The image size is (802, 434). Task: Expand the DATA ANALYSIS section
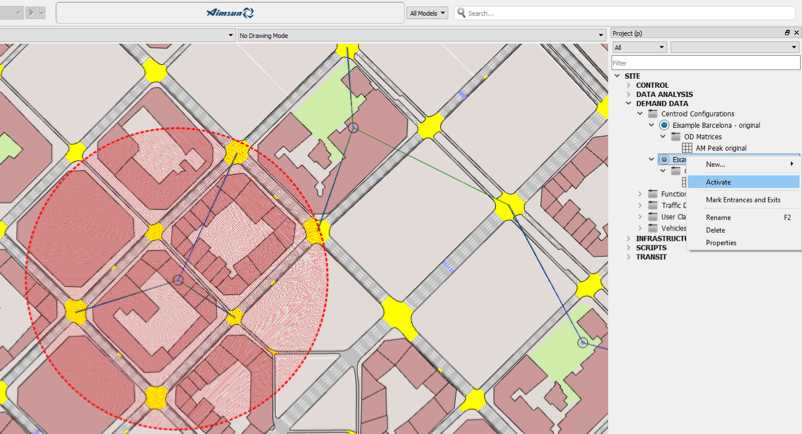[x=629, y=94]
